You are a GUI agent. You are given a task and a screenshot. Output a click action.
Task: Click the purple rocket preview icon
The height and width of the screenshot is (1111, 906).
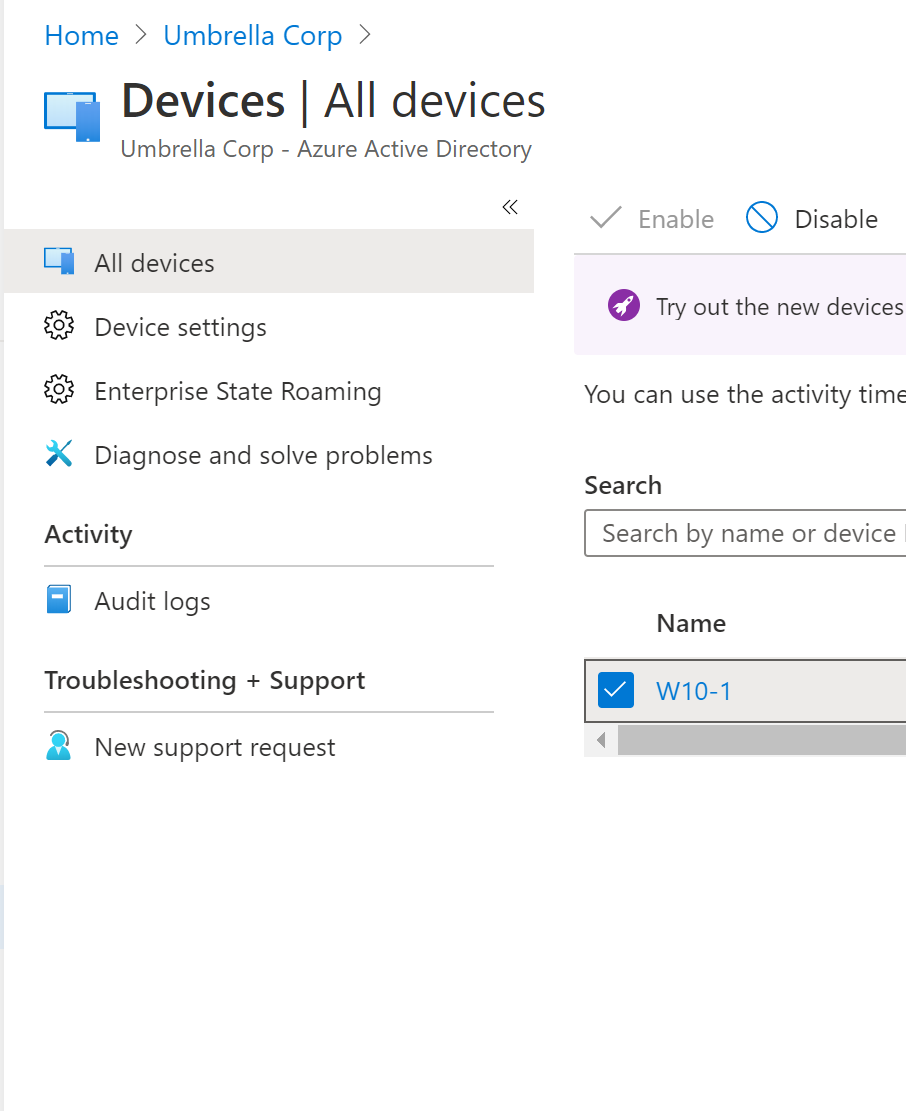(624, 305)
